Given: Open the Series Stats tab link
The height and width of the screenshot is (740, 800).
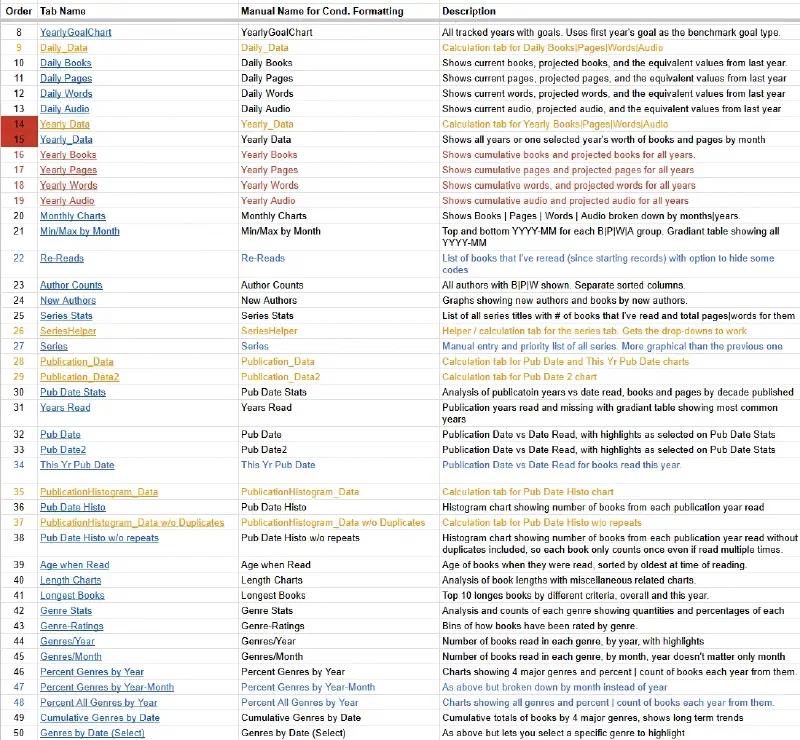Looking at the screenshot, I should pyautogui.click(x=66, y=315).
